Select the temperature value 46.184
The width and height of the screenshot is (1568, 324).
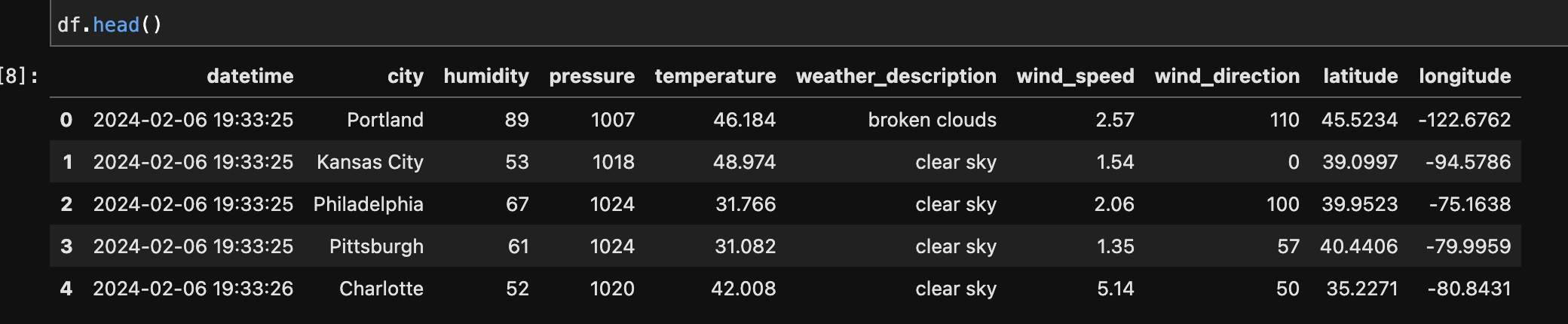tap(745, 120)
